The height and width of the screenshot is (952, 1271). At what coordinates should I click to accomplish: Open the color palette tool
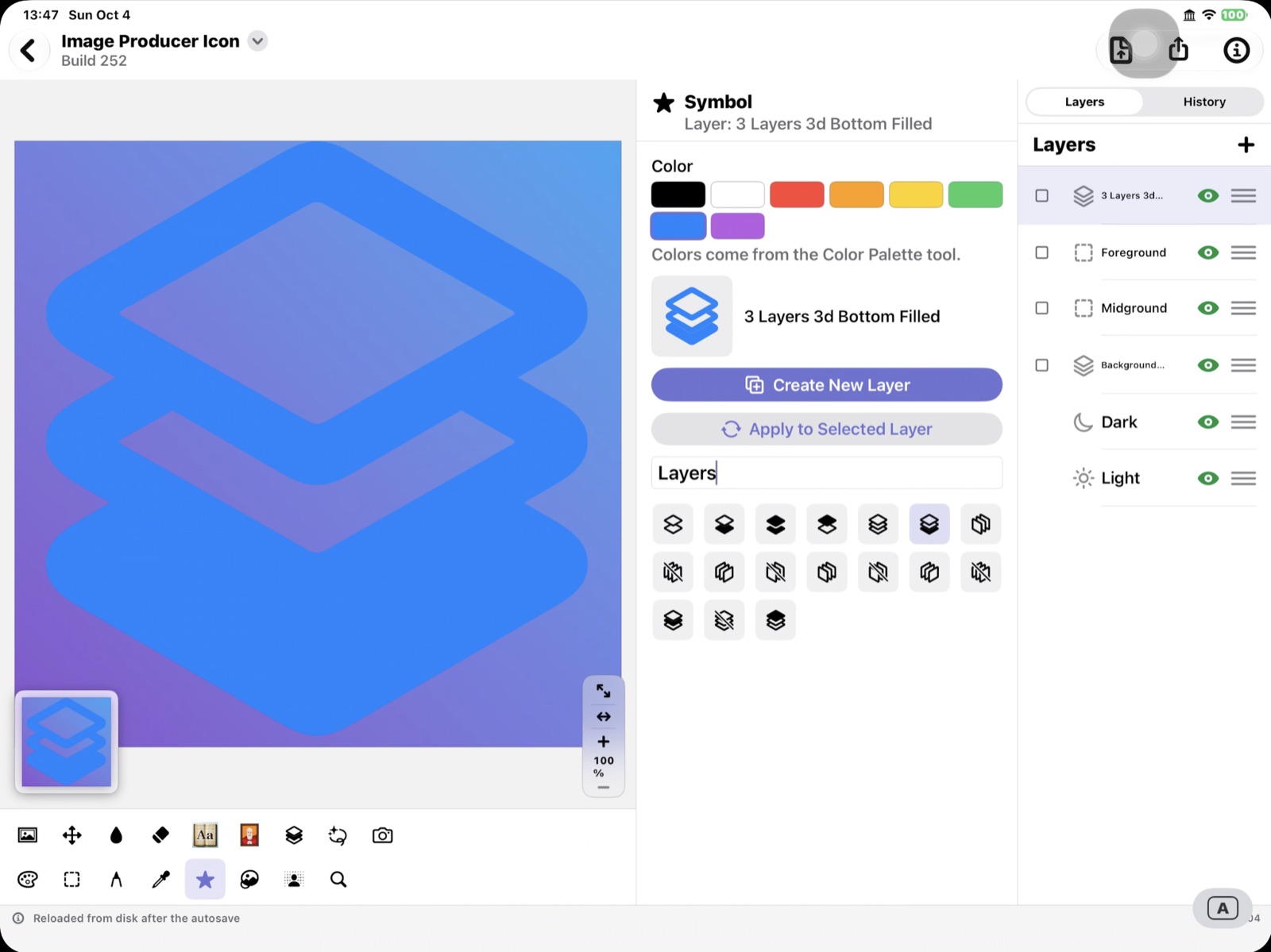coord(28,879)
